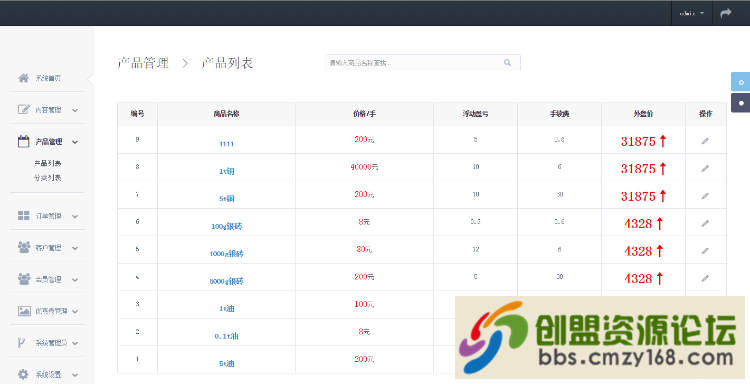Screen dimensions: 750x384
Task: Click the branch icon for 系统管理员
Action: tap(21, 342)
